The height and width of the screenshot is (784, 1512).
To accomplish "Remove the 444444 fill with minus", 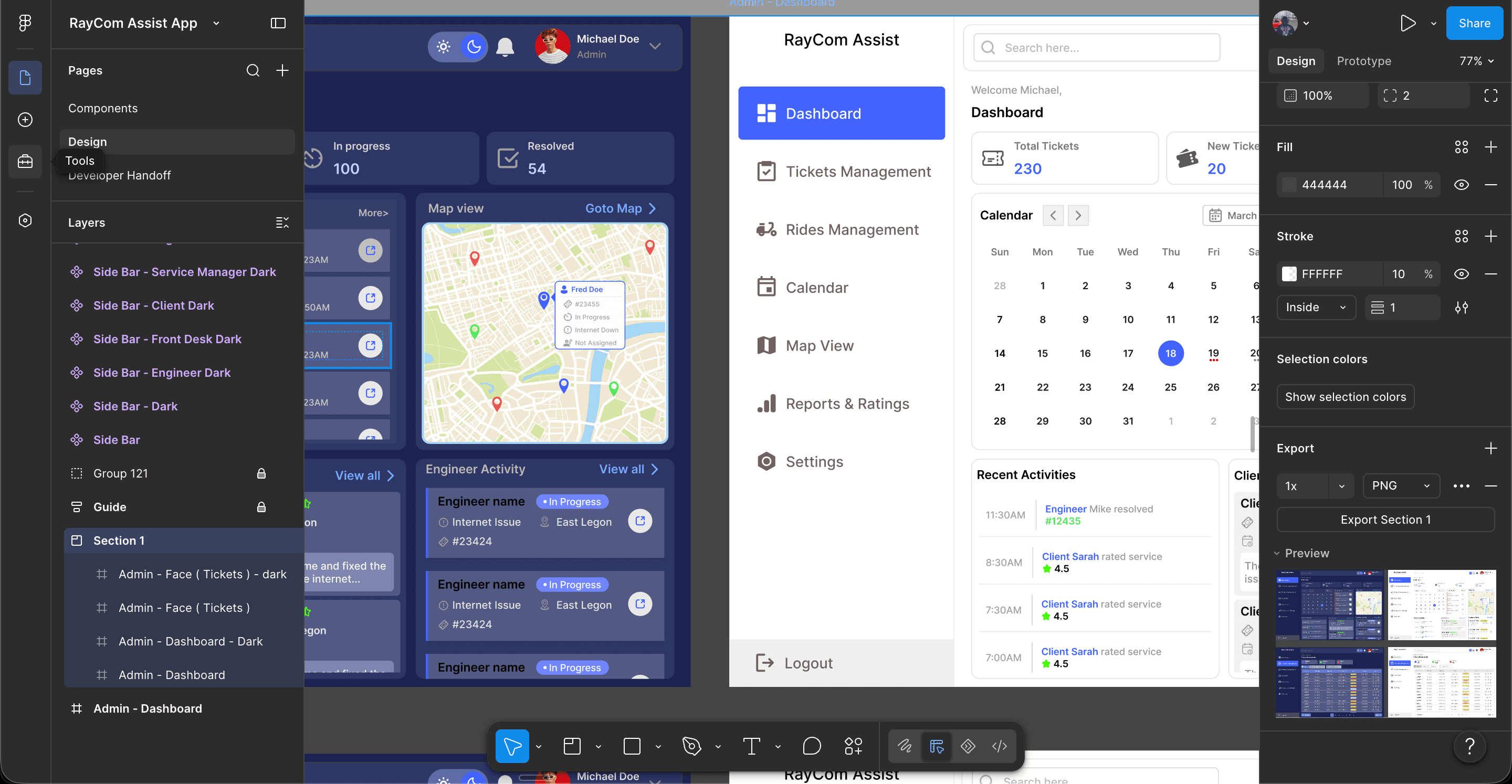I will [x=1490, y=185].
